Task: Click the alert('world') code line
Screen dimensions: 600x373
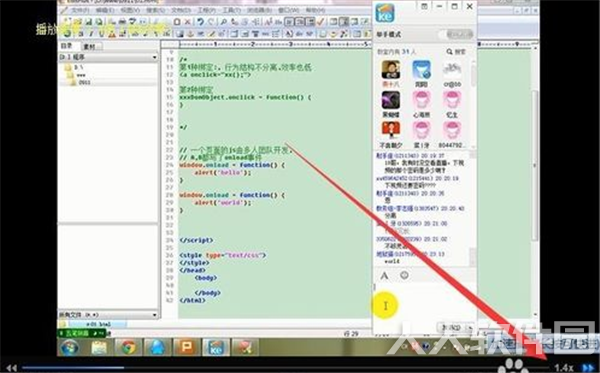Action: coord(222,202)
